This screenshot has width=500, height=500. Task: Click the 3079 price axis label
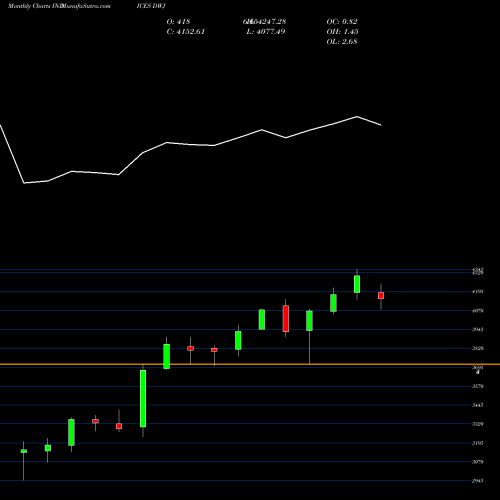pyautogui.click(x=478, y=462)
